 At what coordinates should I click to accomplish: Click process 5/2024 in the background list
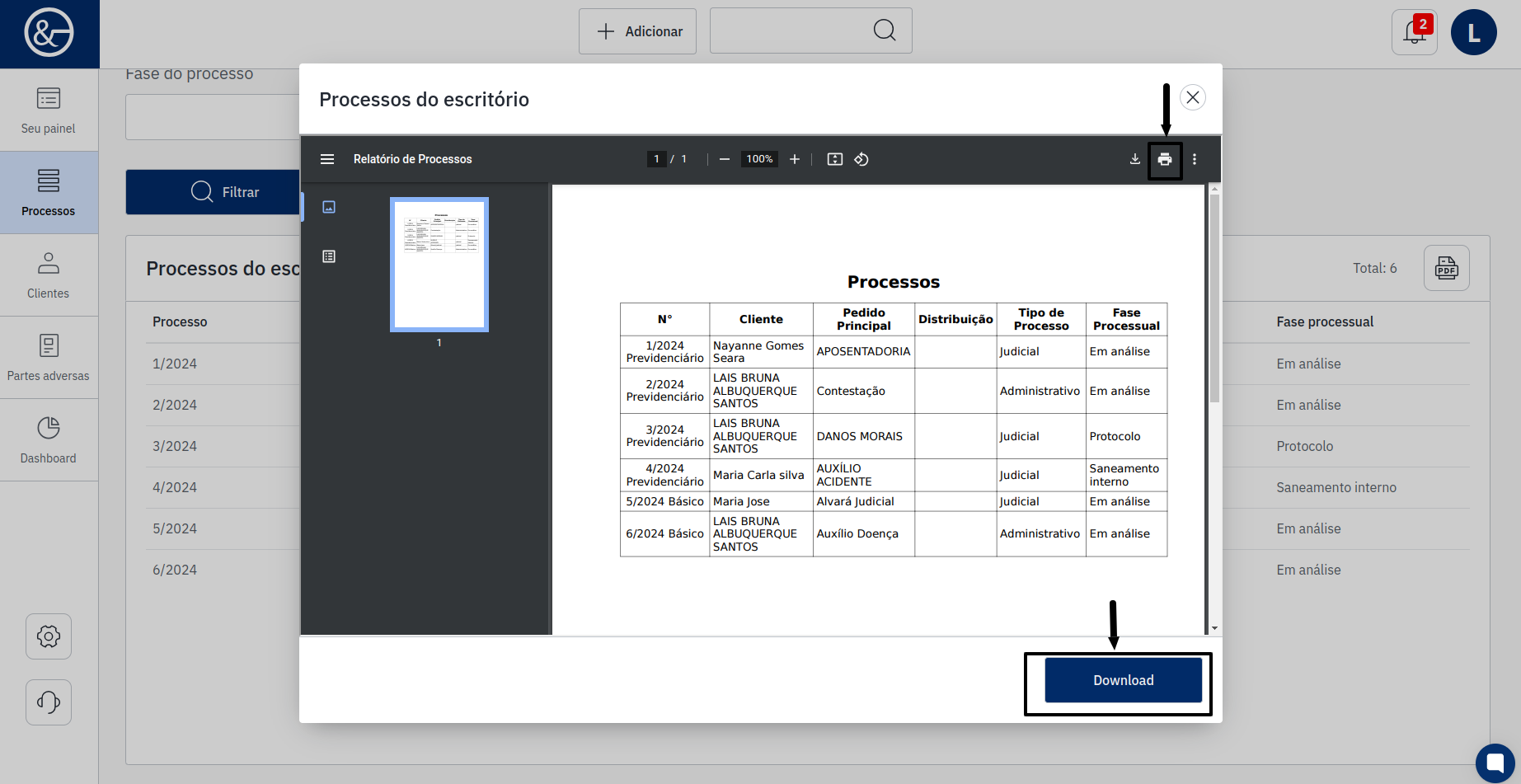[175, 528]
